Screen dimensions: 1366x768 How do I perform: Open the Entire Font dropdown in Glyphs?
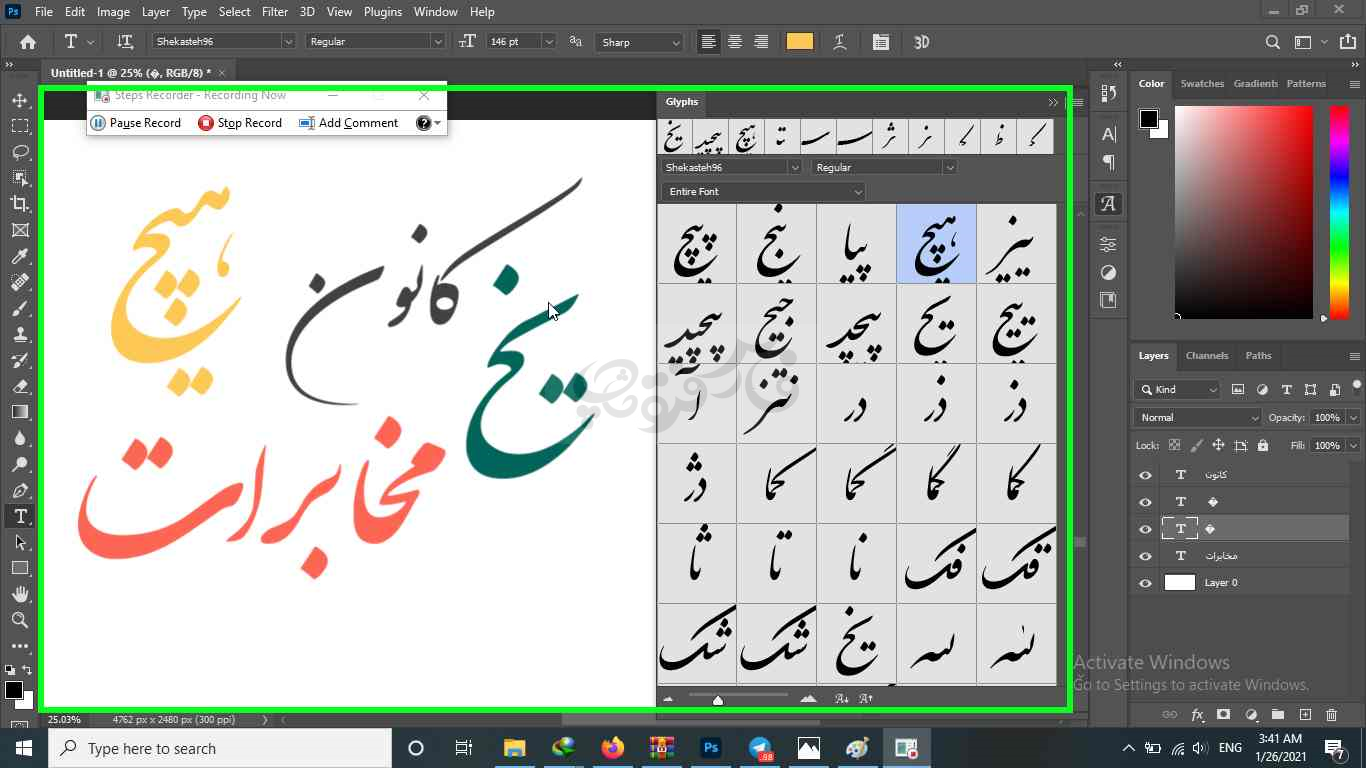[763, 192]
